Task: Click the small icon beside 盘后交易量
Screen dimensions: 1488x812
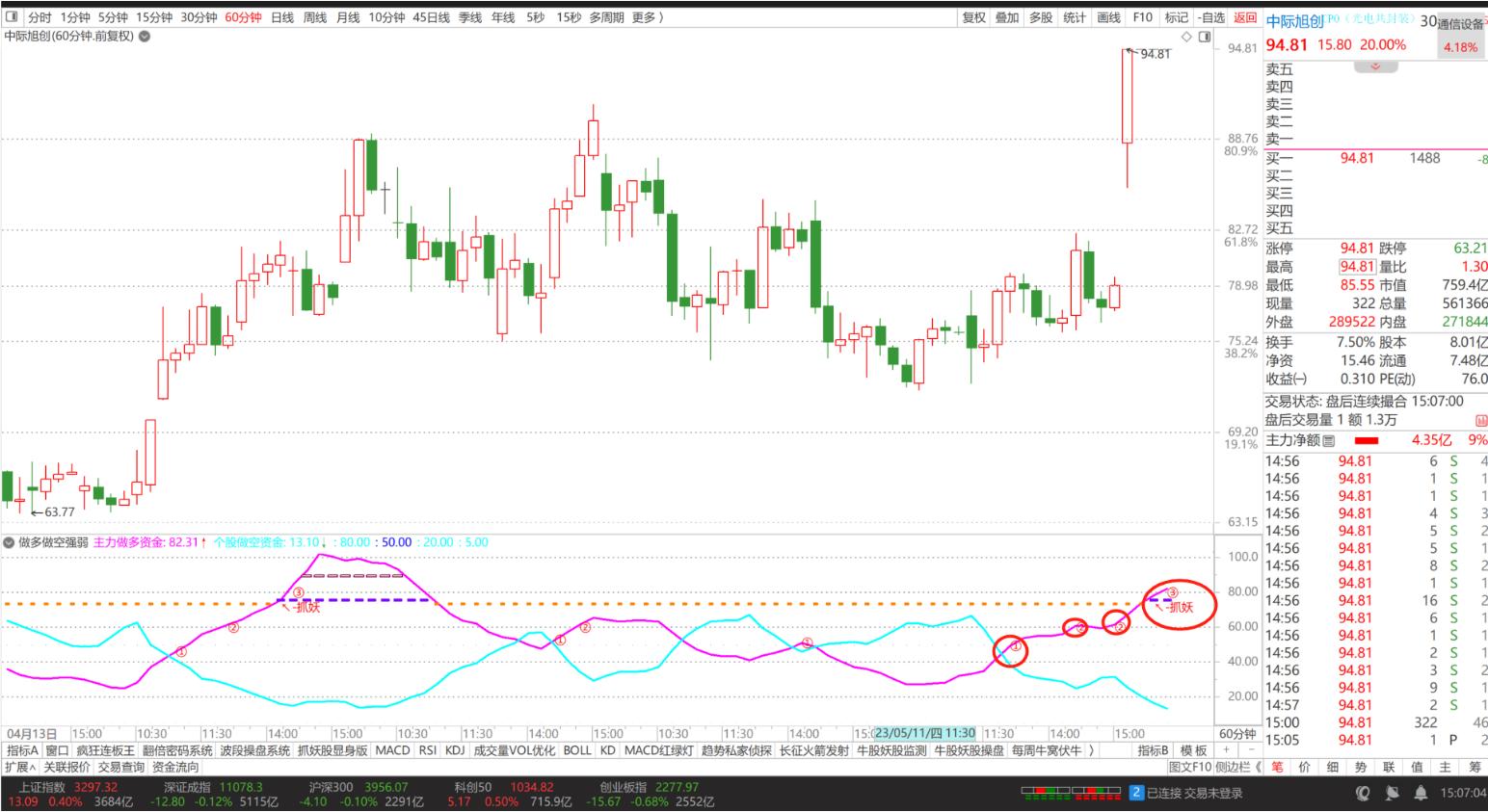Action: (x=1480, y=421)
